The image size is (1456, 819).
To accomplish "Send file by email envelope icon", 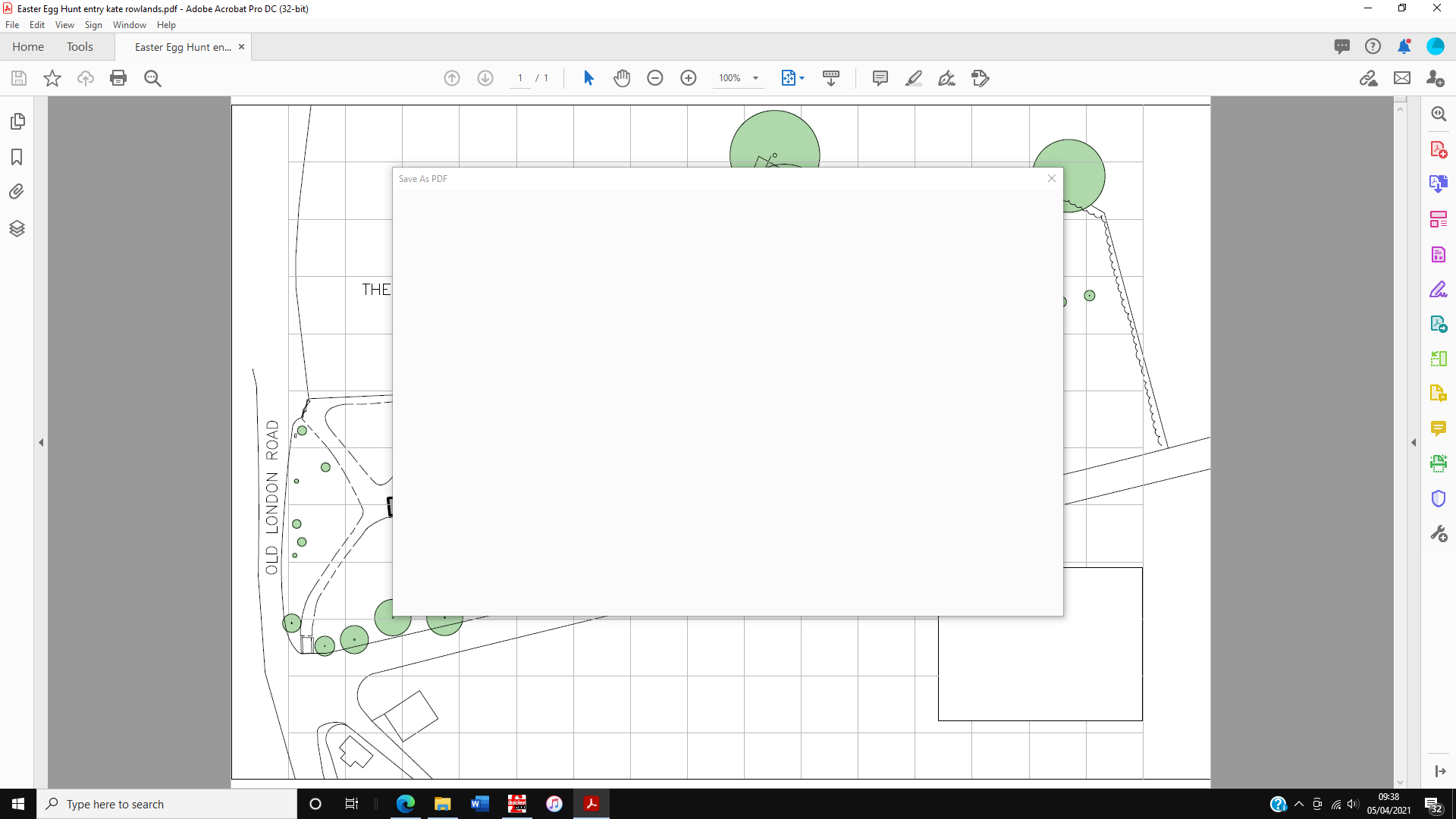I will coord(1401,78).
